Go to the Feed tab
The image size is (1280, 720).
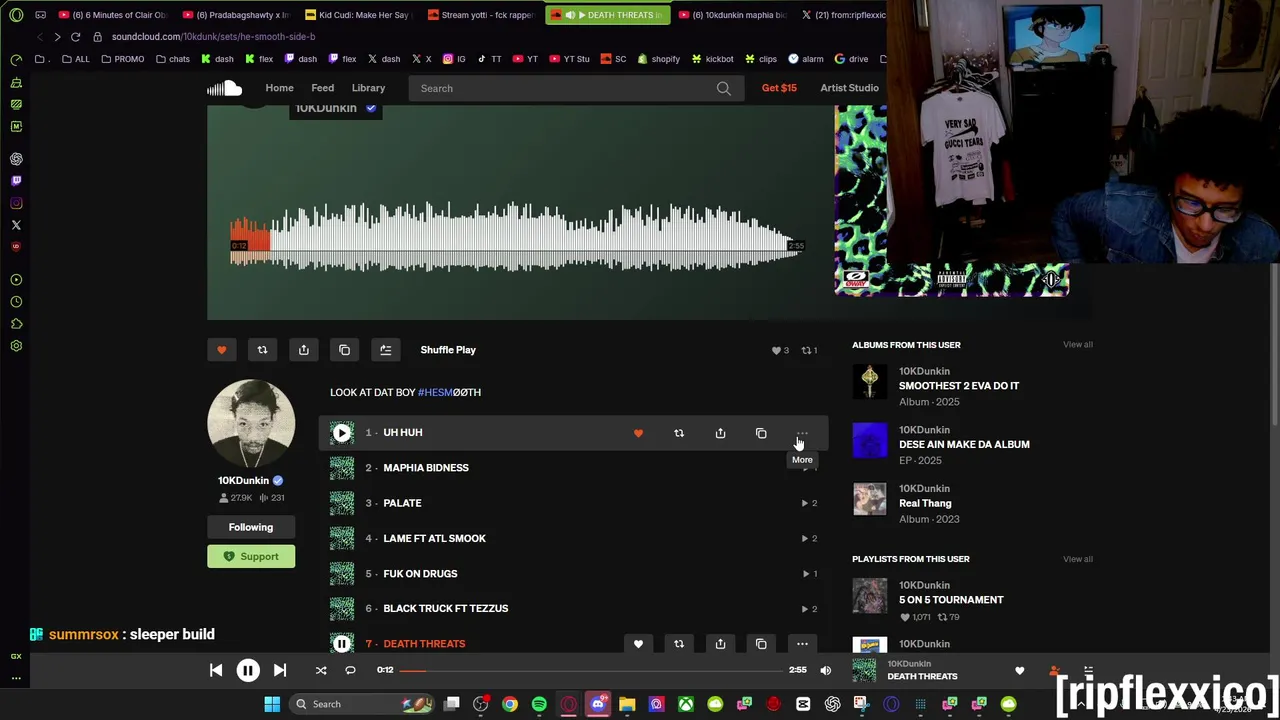point(322,88)
